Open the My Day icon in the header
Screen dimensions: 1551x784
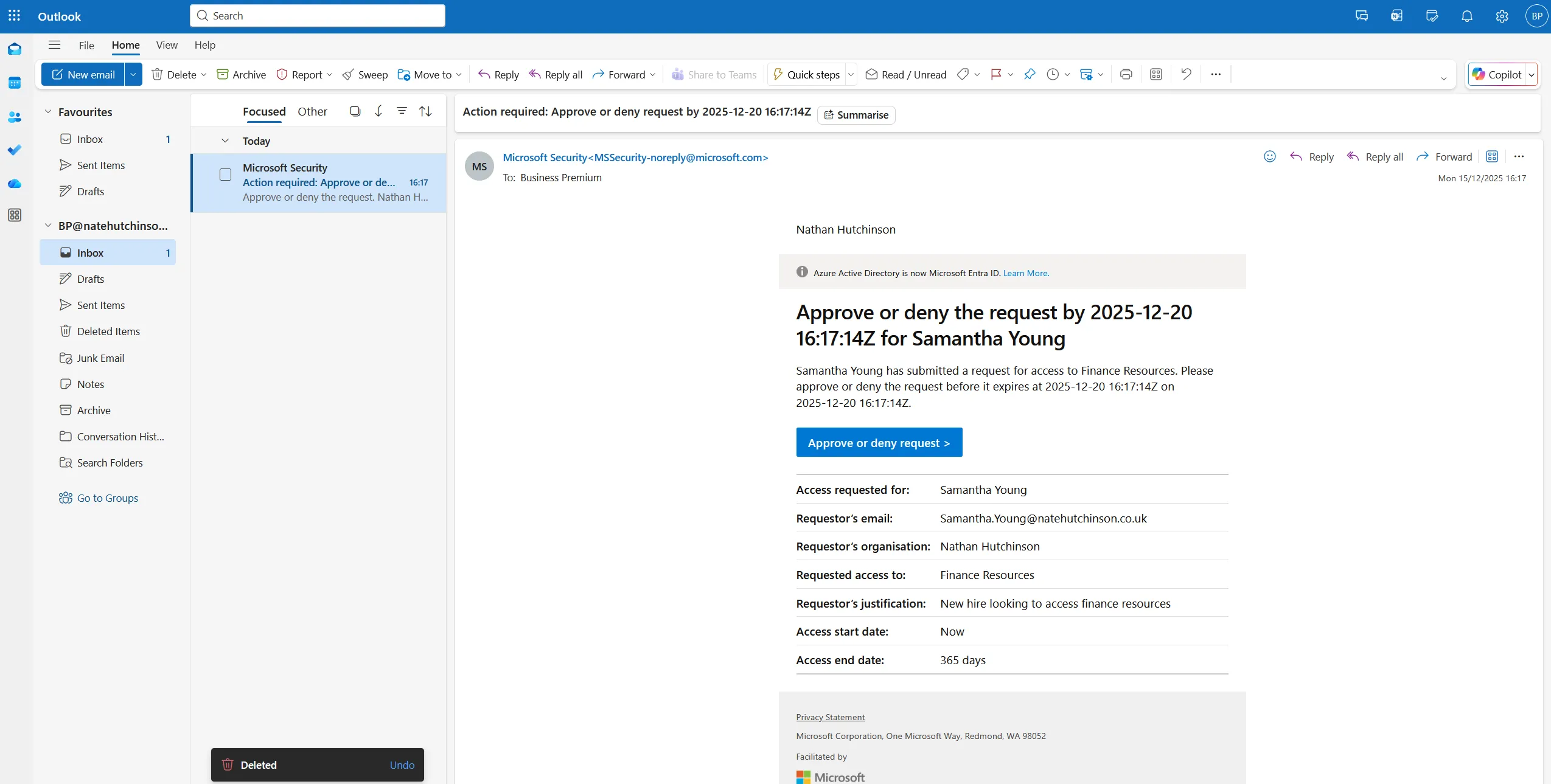(x=1432, y=16)
